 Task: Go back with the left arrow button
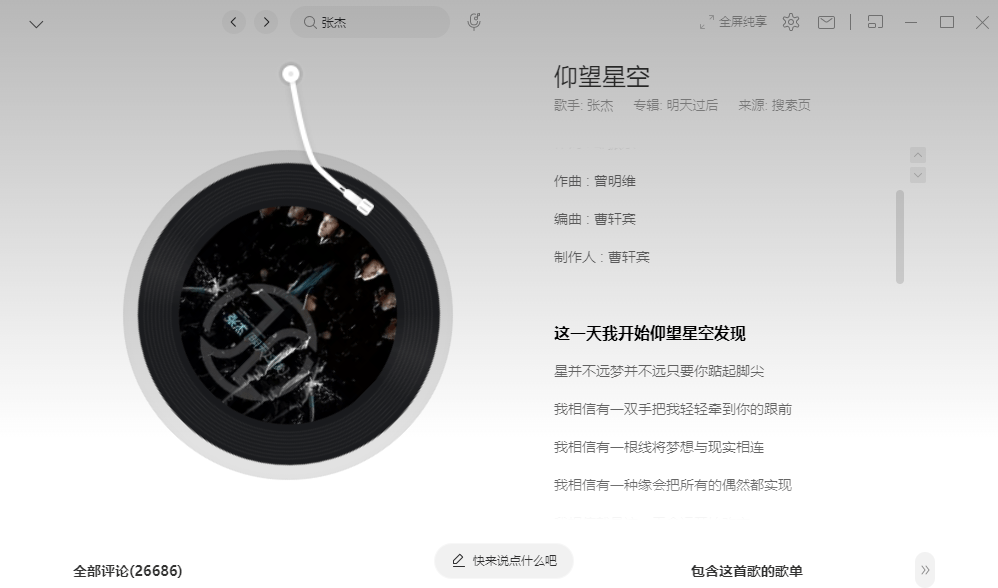pos(234,22)
